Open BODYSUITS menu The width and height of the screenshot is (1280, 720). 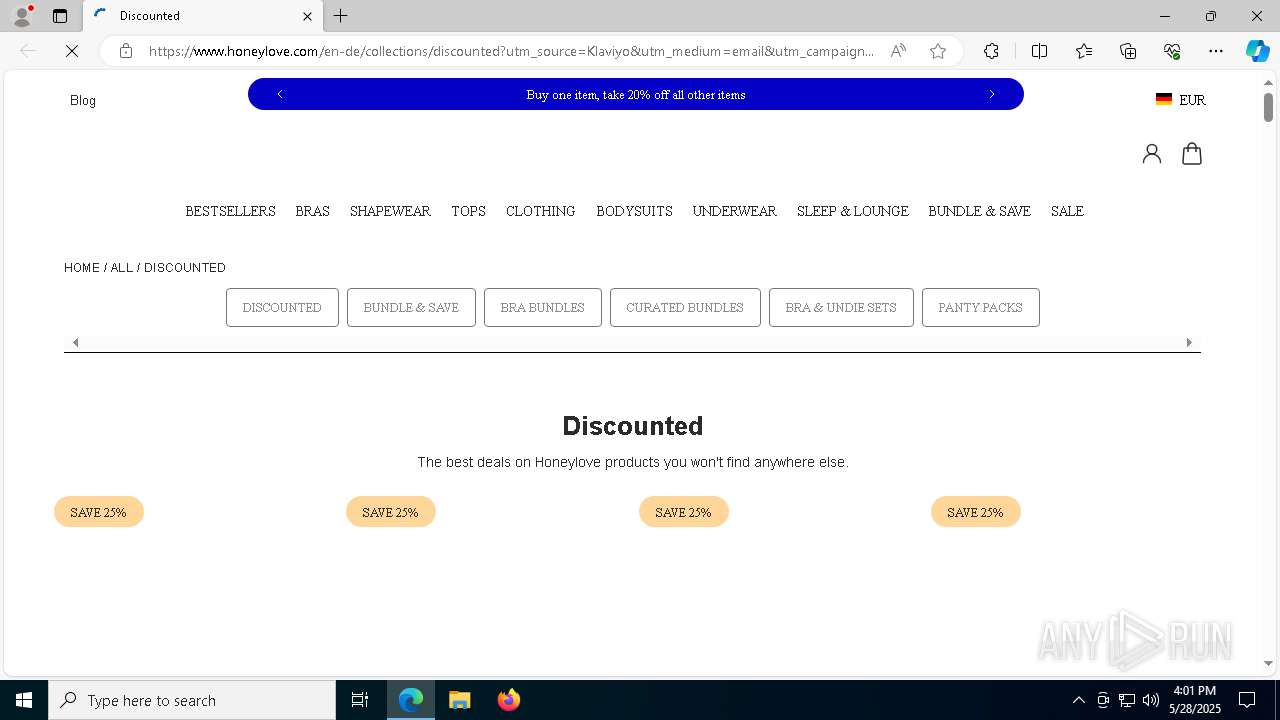634,211
